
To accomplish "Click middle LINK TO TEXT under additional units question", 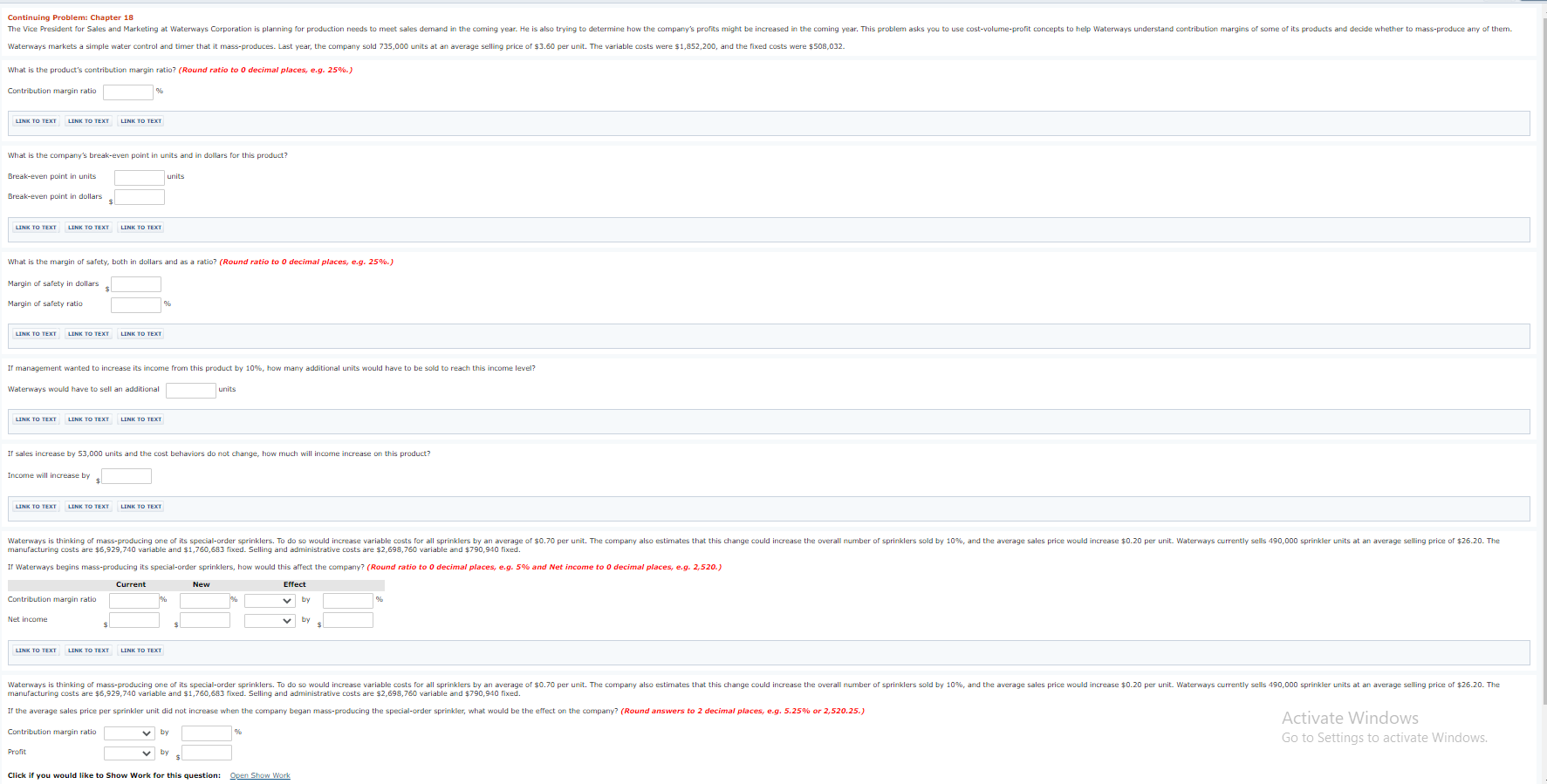I will click(x=89, y=419).
